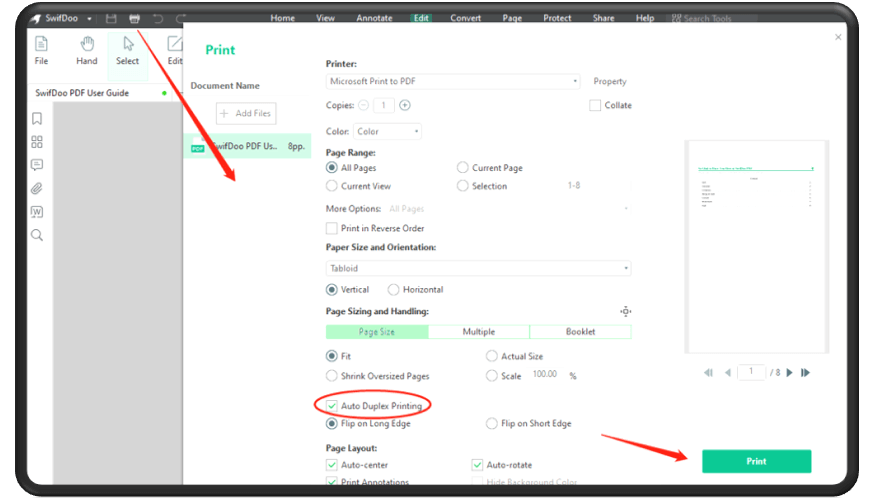Select the Scale radio option
Viewport: 874px width, 498px height.
tap(491, 376)
